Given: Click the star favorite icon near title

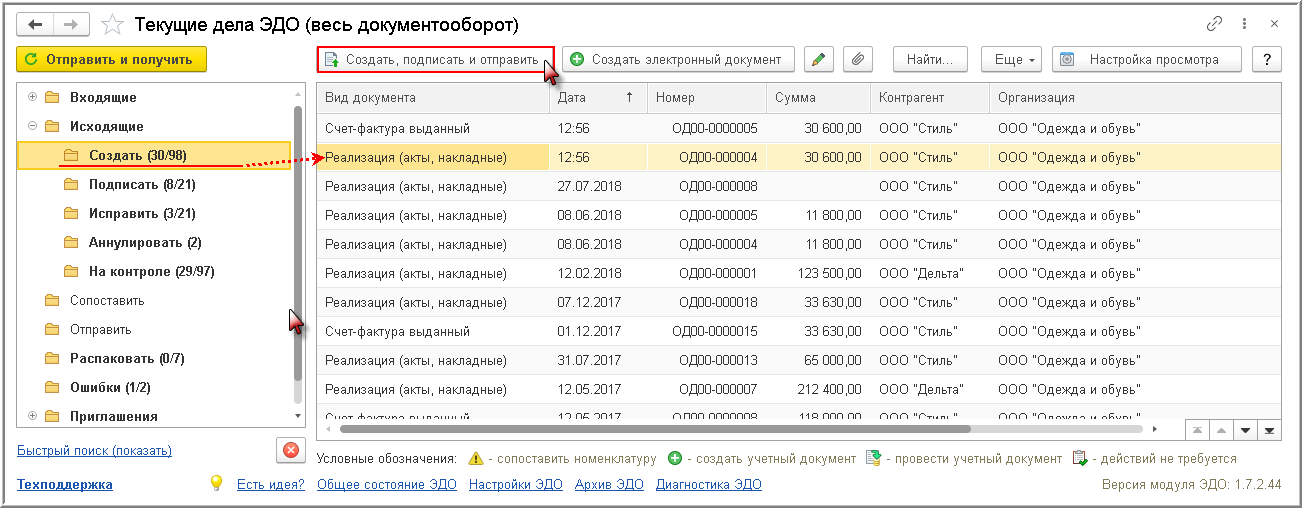Looking at the screenshot, I should (114, 24).
